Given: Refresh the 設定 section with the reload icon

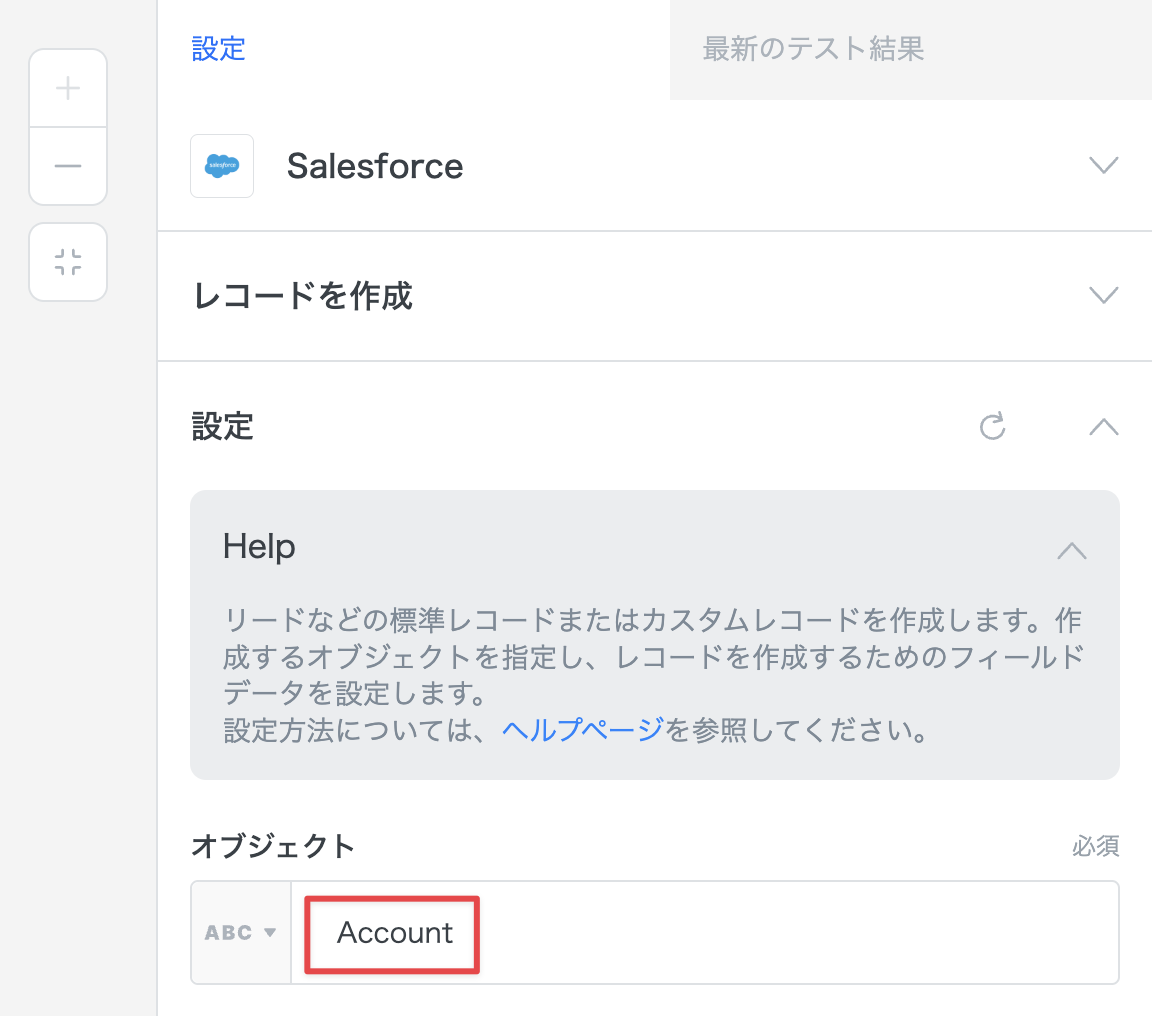Looking at the screenshot, I should coord(992,427).
